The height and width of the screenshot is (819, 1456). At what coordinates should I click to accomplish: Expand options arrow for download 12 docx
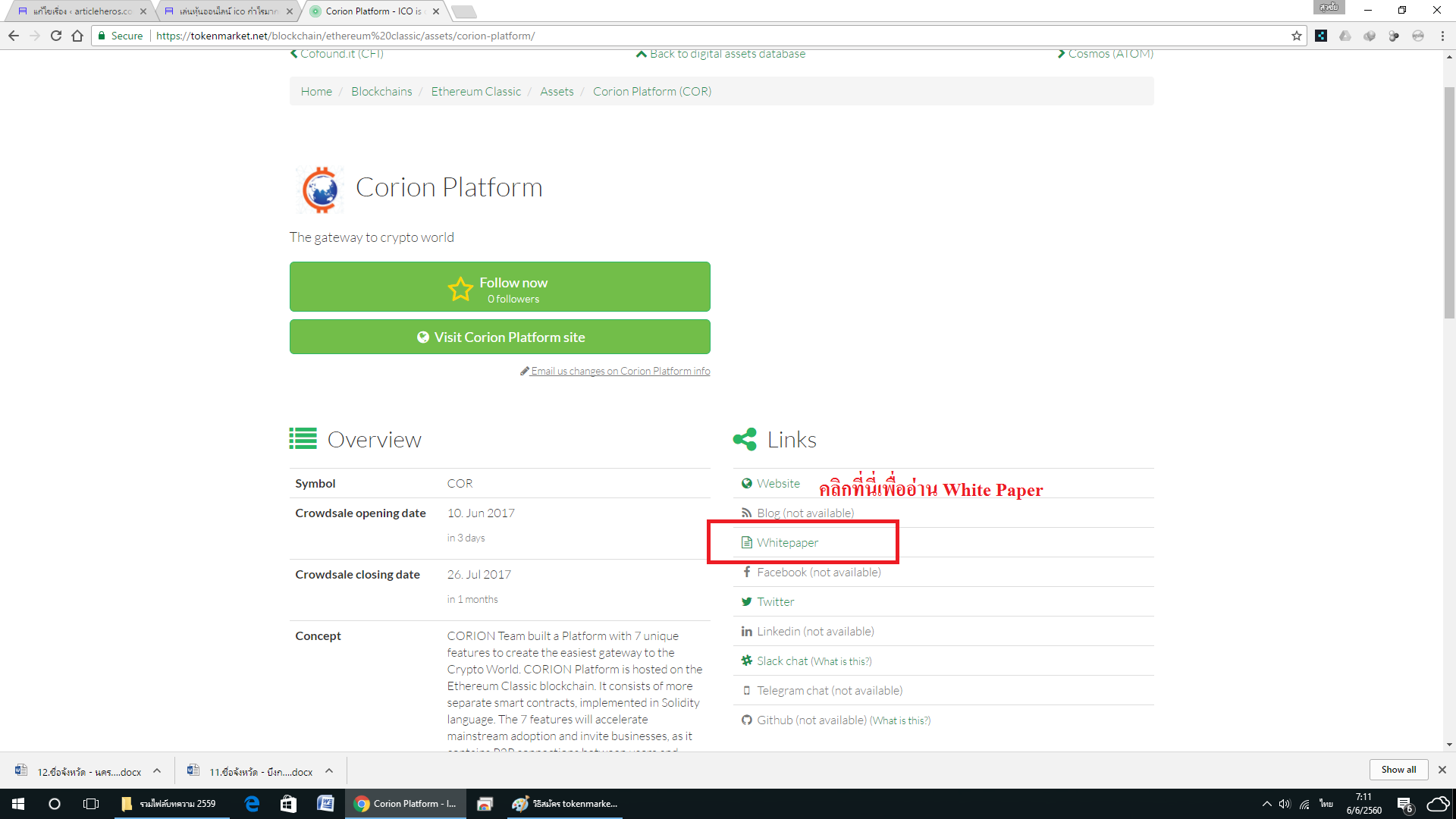(x=157, y=770)
